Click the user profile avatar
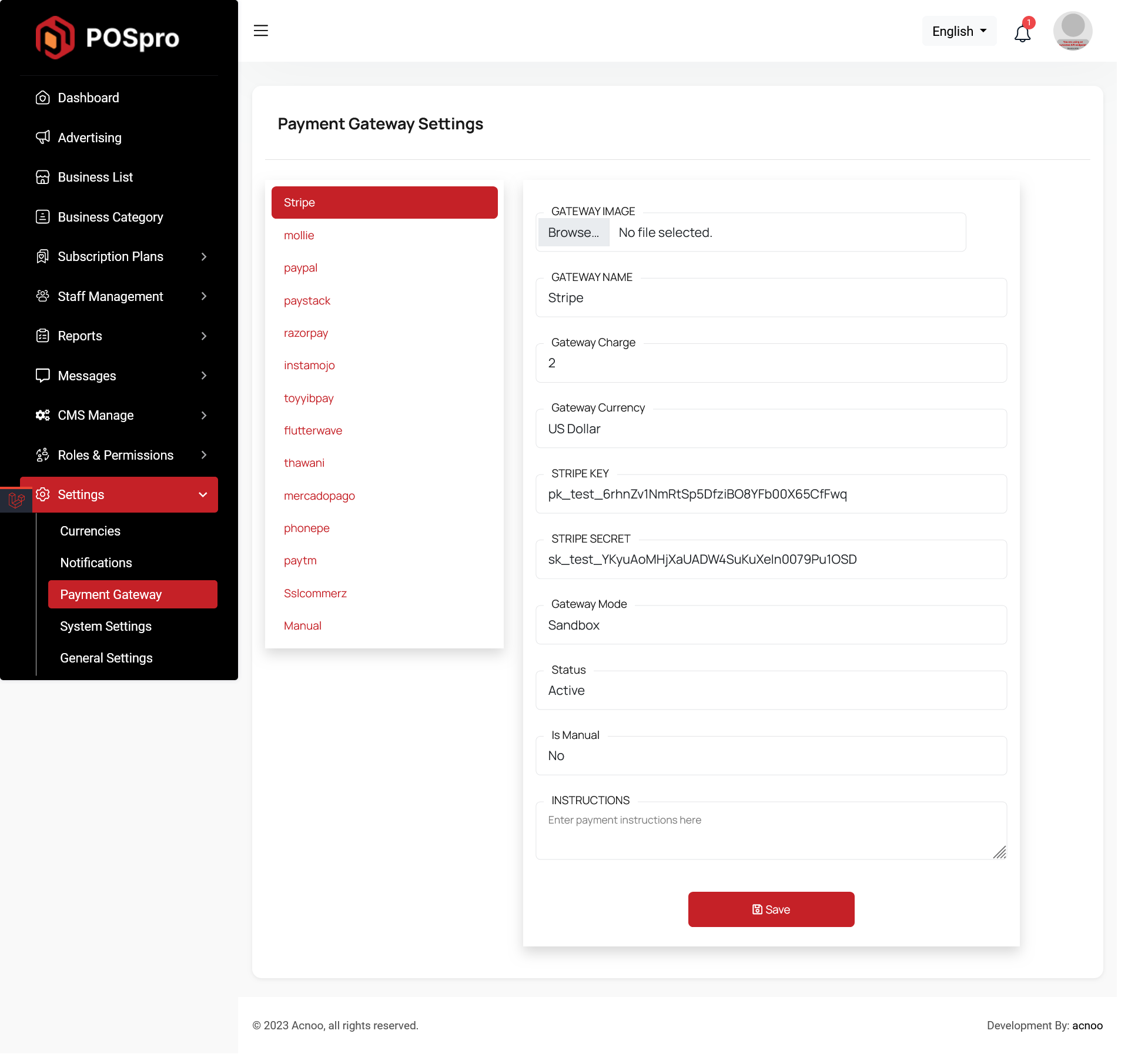 click(1072, 31)
